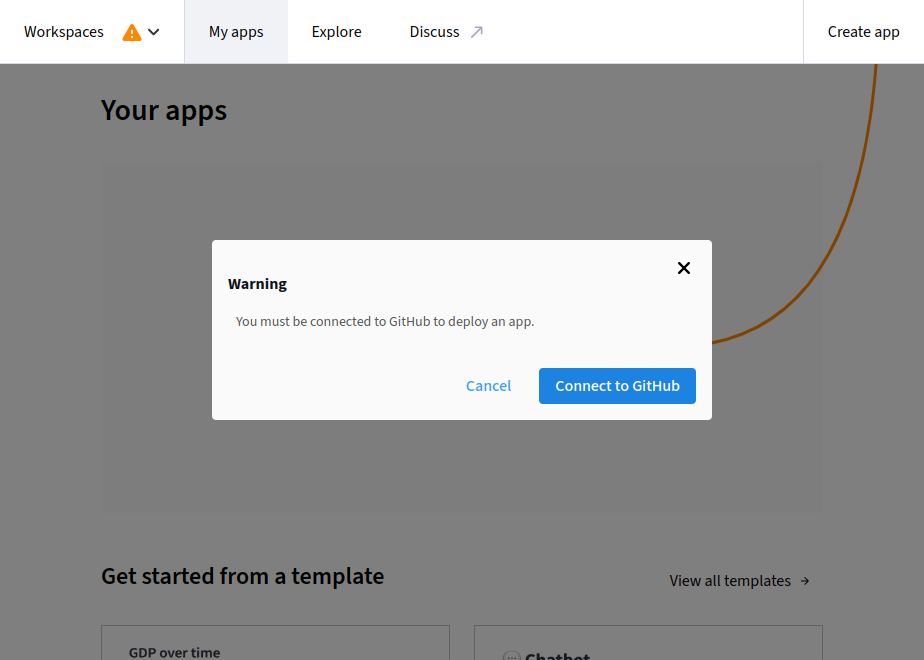This screenshot has height=660, width=924.
Task: Click the arrow icon after View all templates
Action: coord(805,581)
